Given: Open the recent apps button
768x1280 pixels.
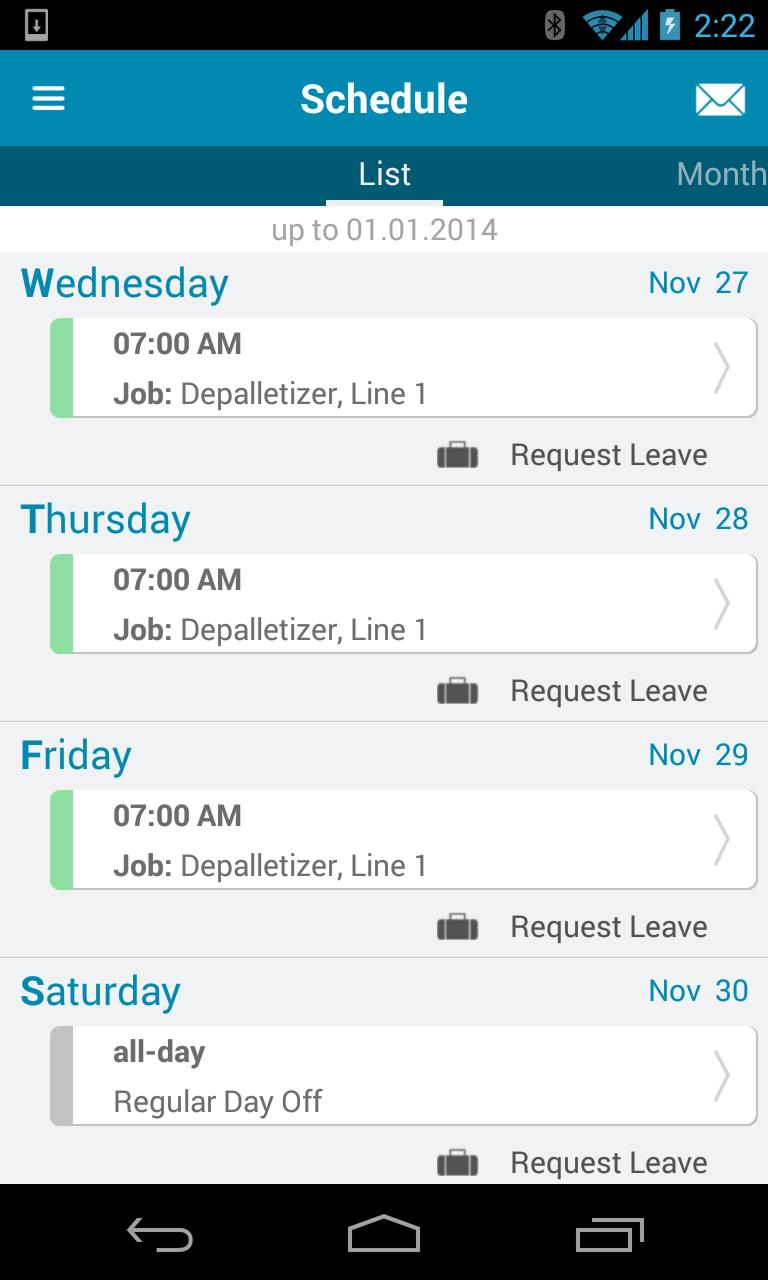Looking at the screenshot, I should (x=610, y=1235).
